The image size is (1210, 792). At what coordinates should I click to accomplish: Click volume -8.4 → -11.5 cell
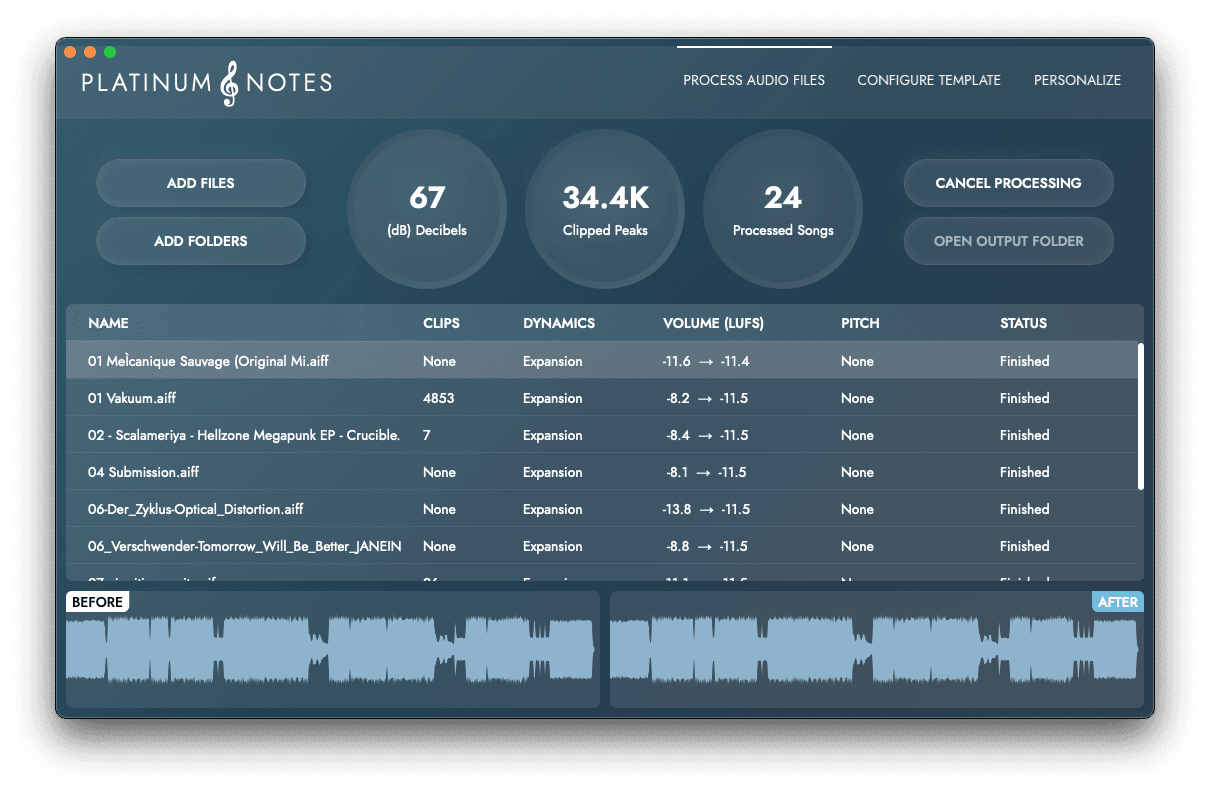707,435
